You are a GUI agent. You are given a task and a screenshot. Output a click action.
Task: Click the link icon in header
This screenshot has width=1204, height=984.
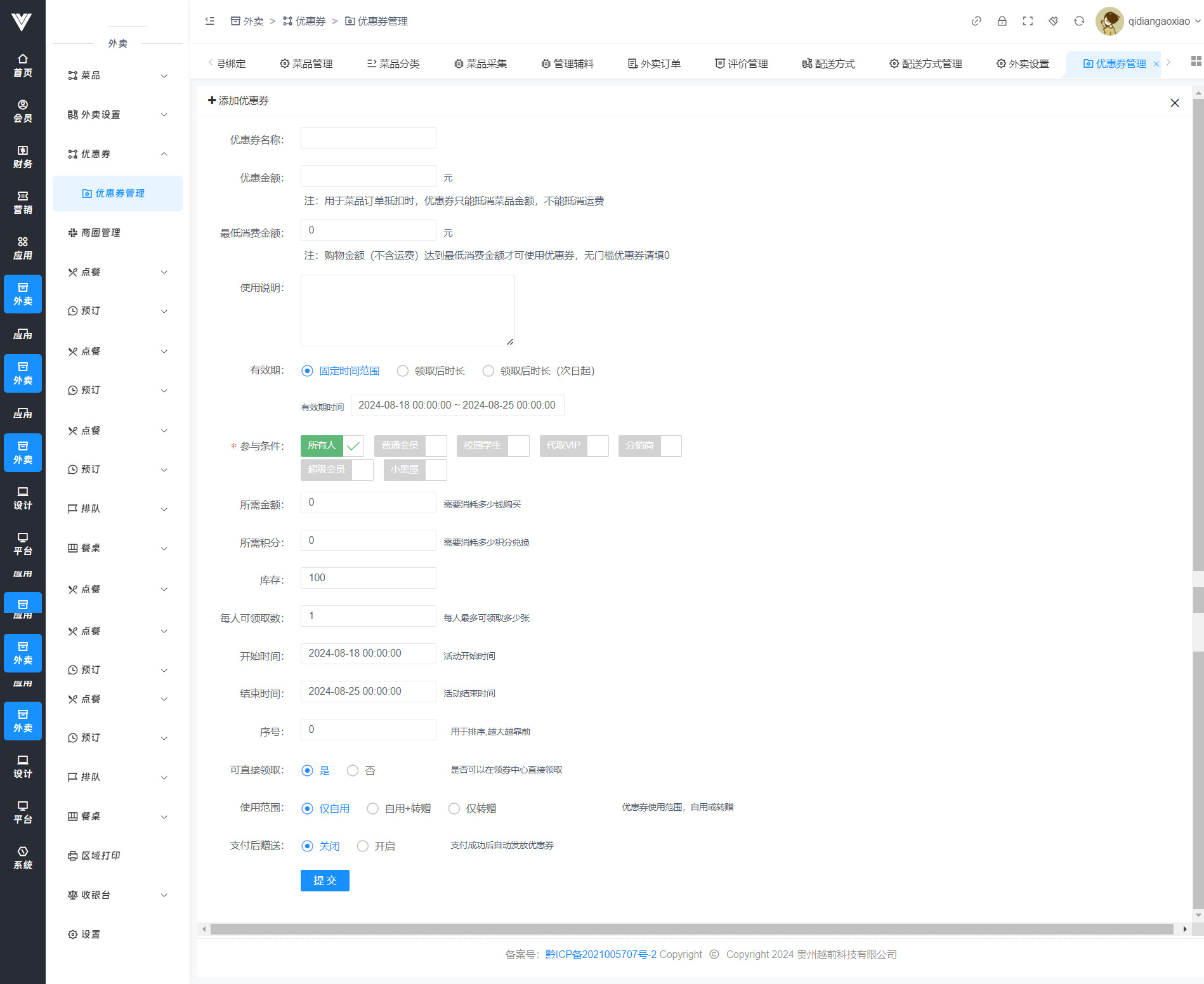coord(976,21)
